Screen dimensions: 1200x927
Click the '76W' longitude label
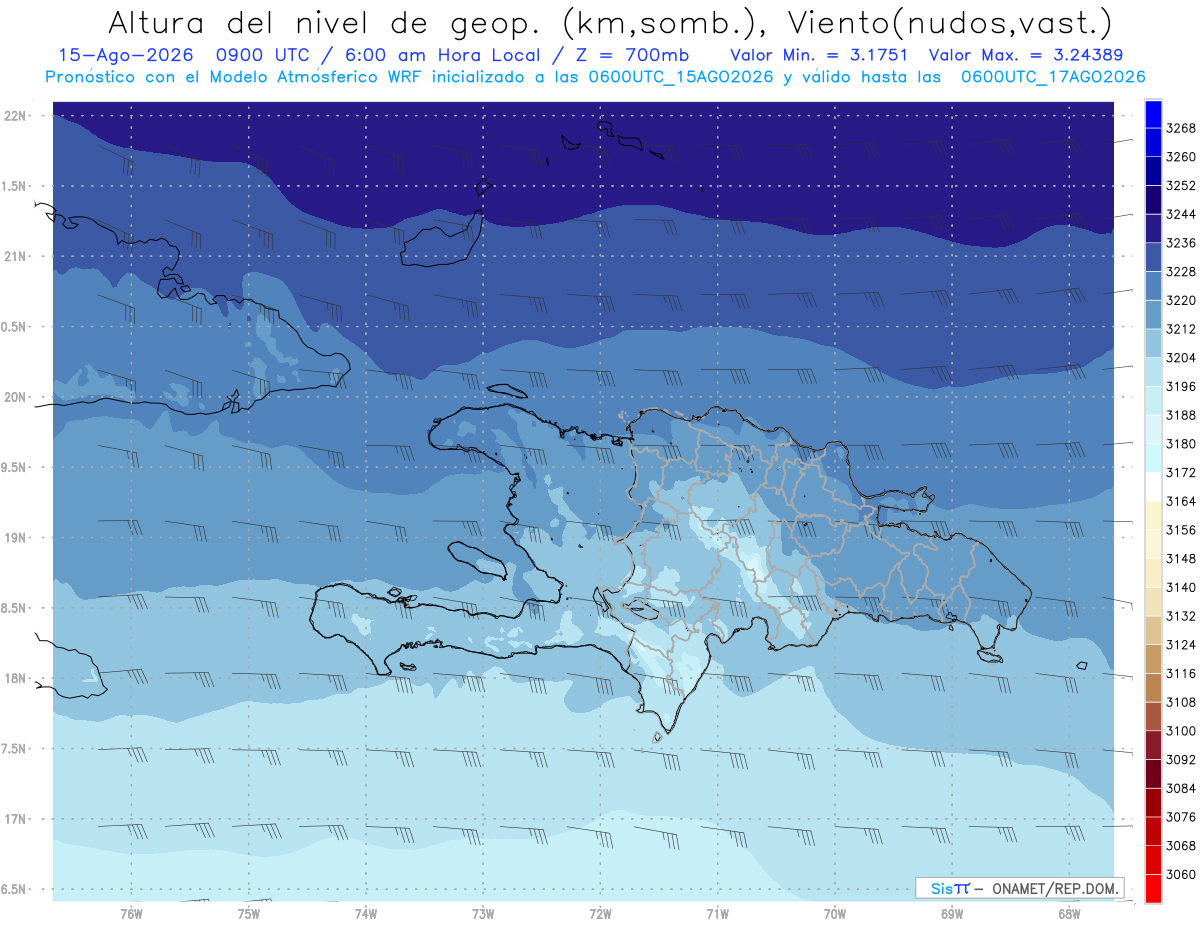(x=131, y=913)
